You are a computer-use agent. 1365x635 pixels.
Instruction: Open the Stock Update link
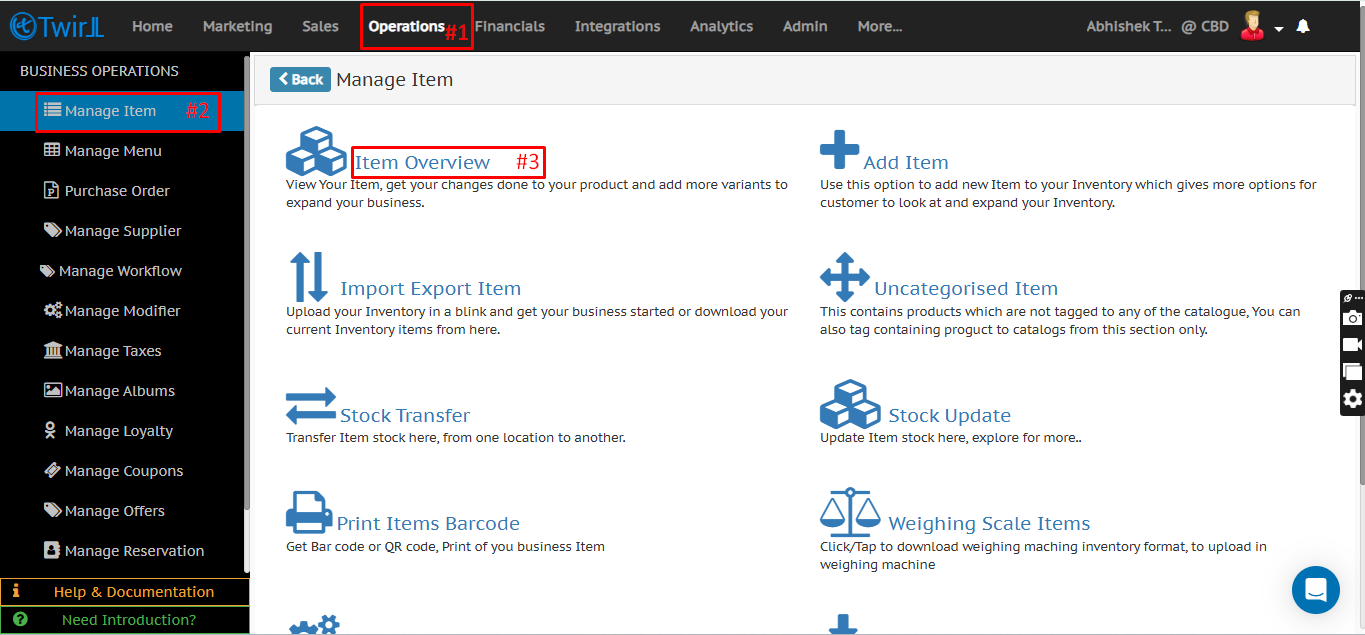(949, 416)
